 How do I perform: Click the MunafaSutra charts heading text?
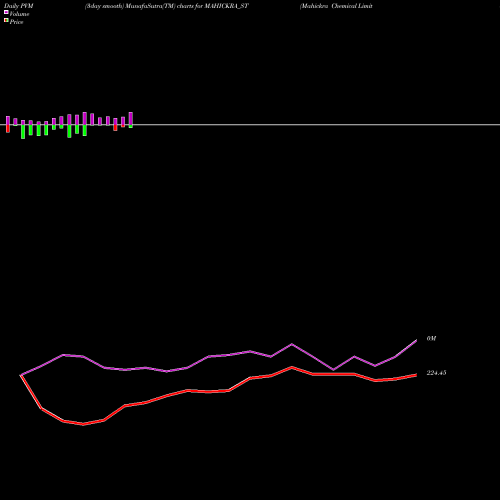point(167,6)
